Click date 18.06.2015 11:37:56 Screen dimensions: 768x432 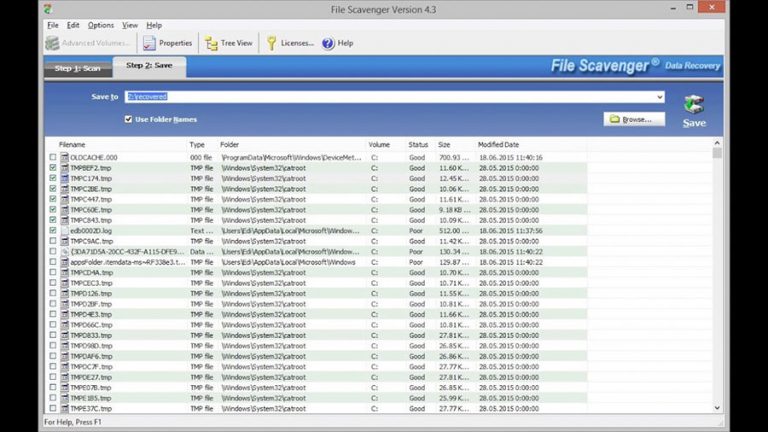pos(511,230)
